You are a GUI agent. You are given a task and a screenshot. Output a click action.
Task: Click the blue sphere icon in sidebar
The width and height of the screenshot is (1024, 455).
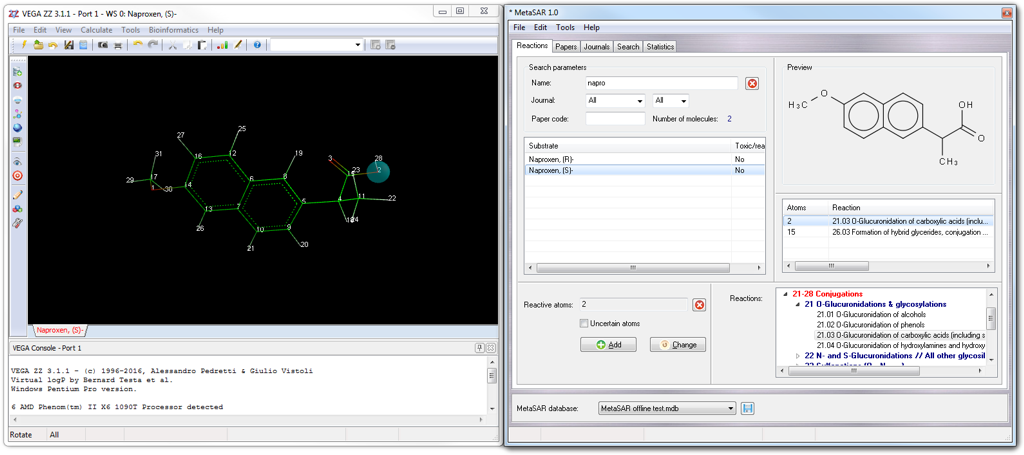click(x=17, y=128)
